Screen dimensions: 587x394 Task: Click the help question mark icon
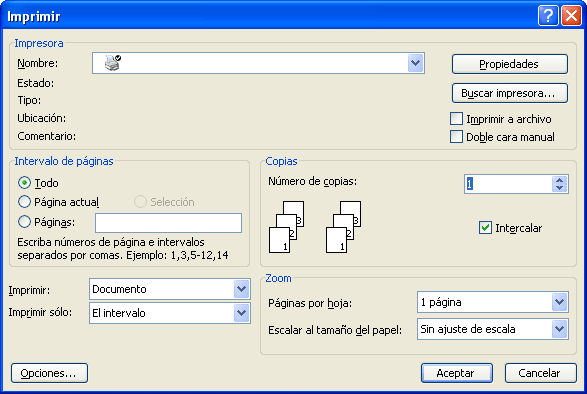click(x=548, y=16)
